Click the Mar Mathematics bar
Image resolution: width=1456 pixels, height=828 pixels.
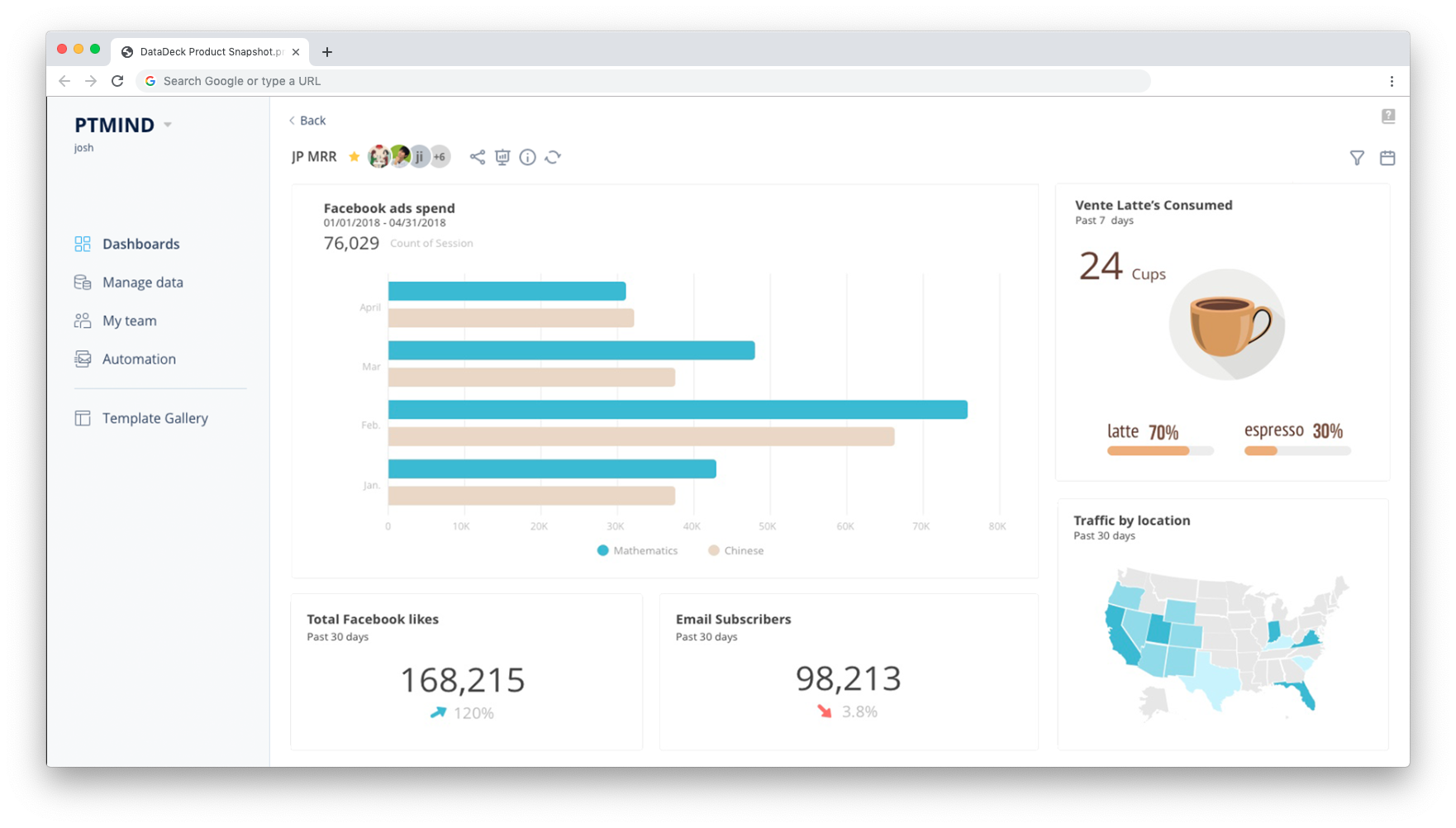tap(572, 350)
